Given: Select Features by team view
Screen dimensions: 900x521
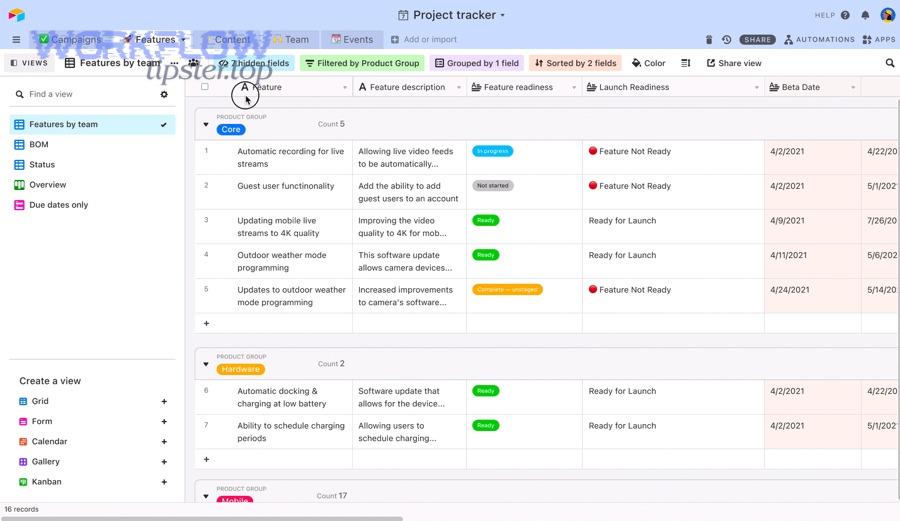Looking at the screenshot, I should [x=92, y=125].
